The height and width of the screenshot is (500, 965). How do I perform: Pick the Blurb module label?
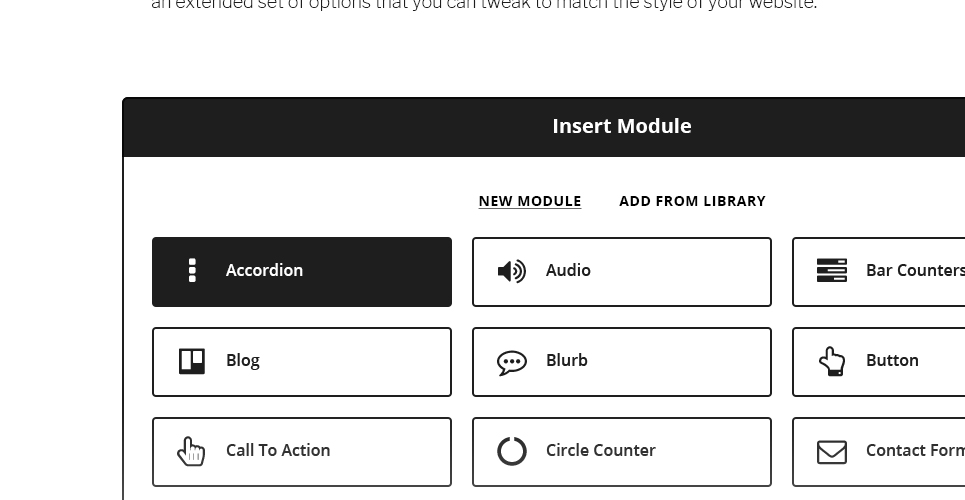click(567, 360)
